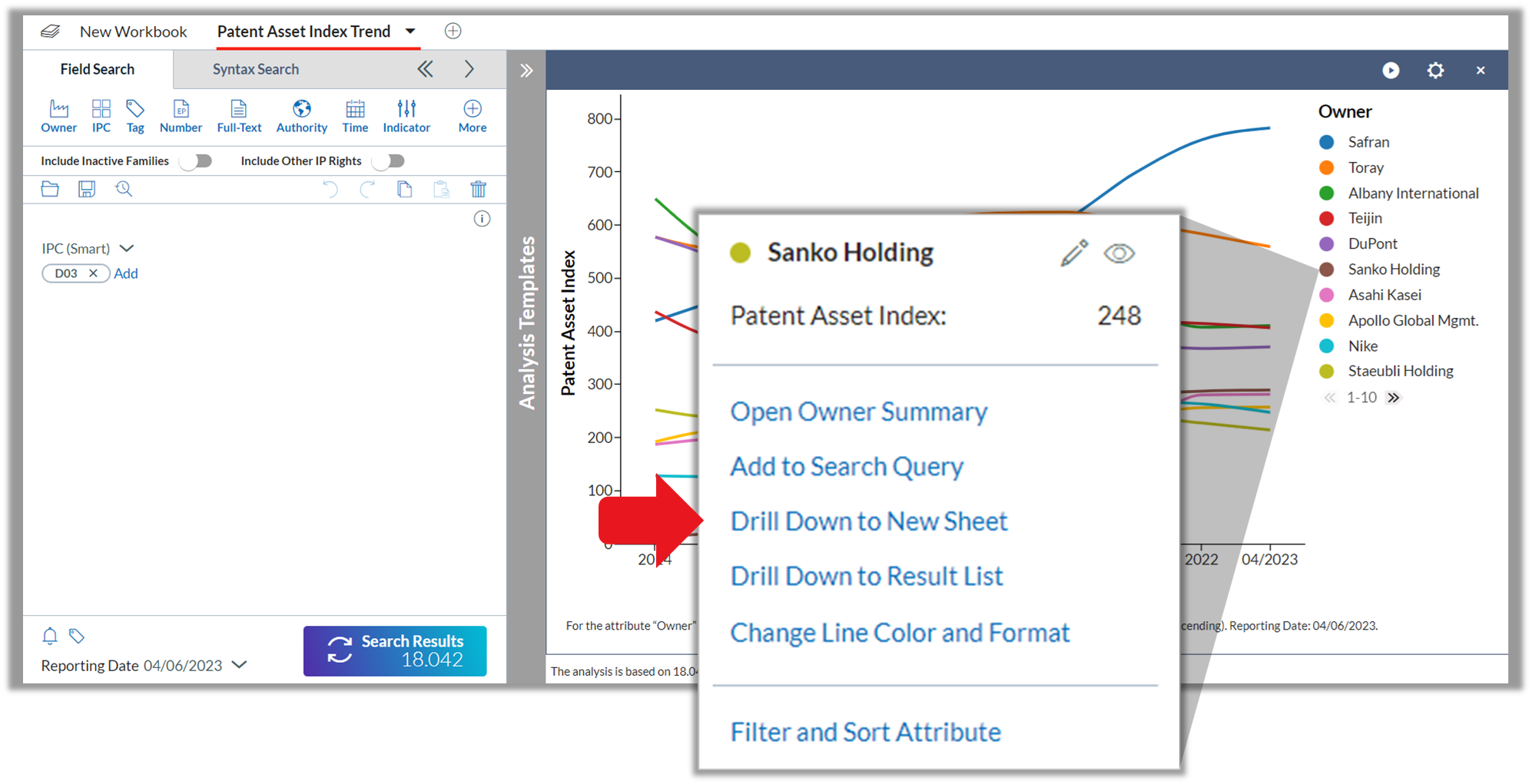
Task: Add a new sheet with plus icon
Action: coord(453,31)
